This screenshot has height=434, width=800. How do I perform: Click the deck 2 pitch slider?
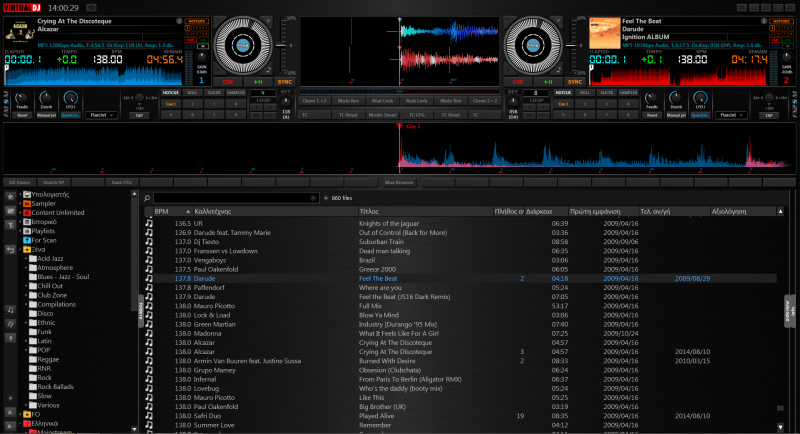[x=571, y=46]
